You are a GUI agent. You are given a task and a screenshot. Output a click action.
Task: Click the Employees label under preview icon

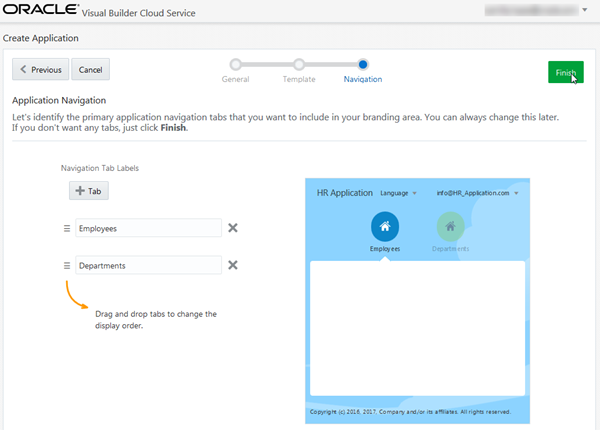tap(385, 249)
